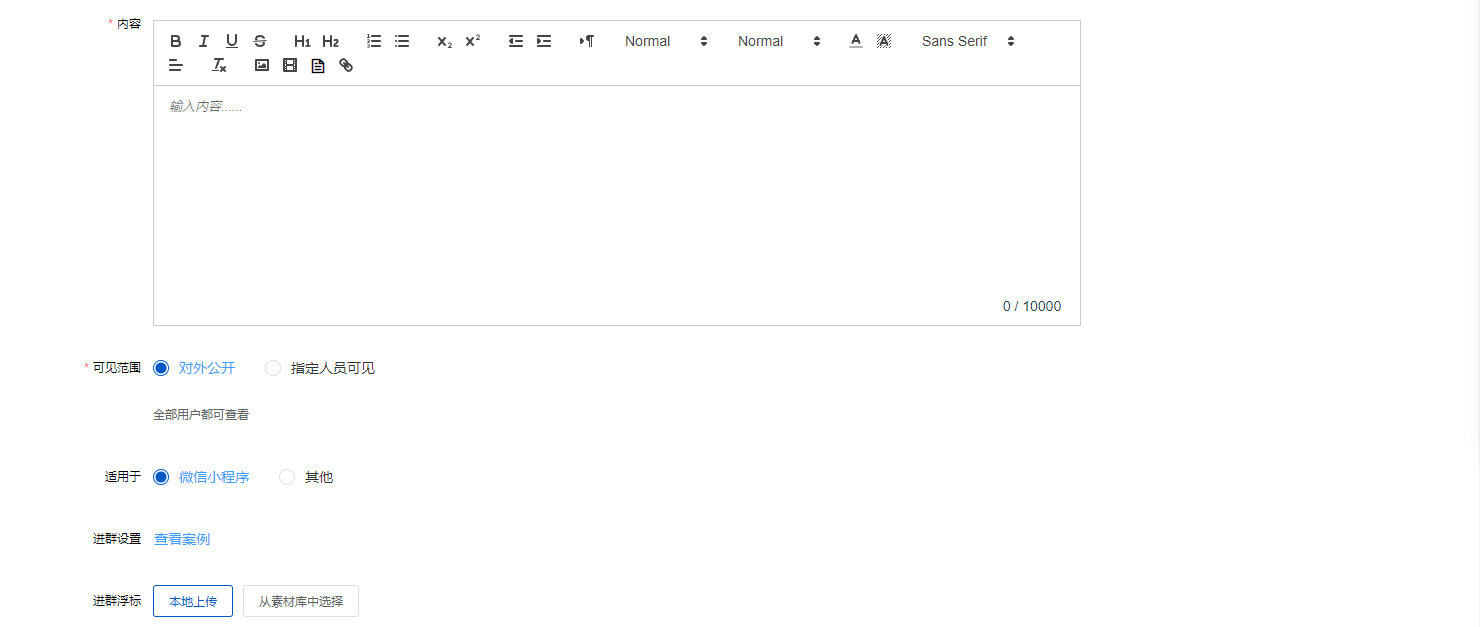Select the 指定人员可见 radio option
The height and width of the screenshot is (627, 1480).
click(273, 368)
